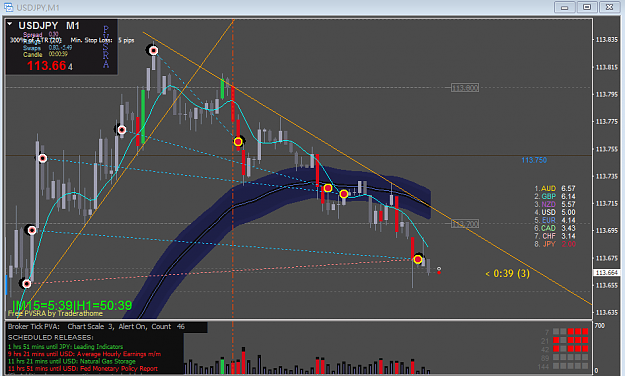The image size is (625, 376).
Task: Click the white pivot marker at the highest peak
Action: click(153, 50)
